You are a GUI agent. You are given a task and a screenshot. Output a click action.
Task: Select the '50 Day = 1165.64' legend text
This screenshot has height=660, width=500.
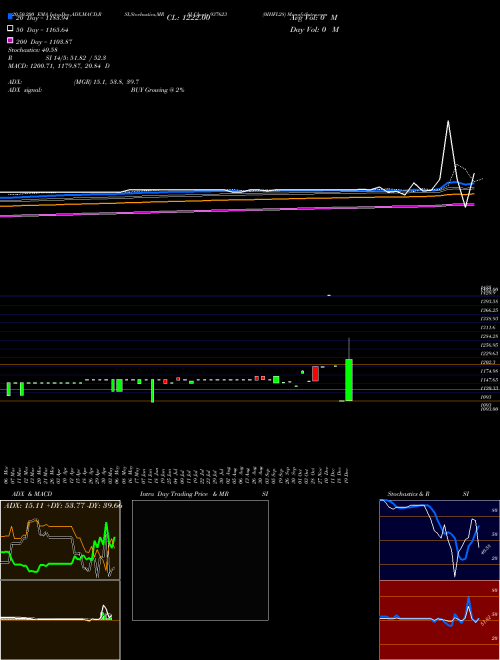coord(42,30)
